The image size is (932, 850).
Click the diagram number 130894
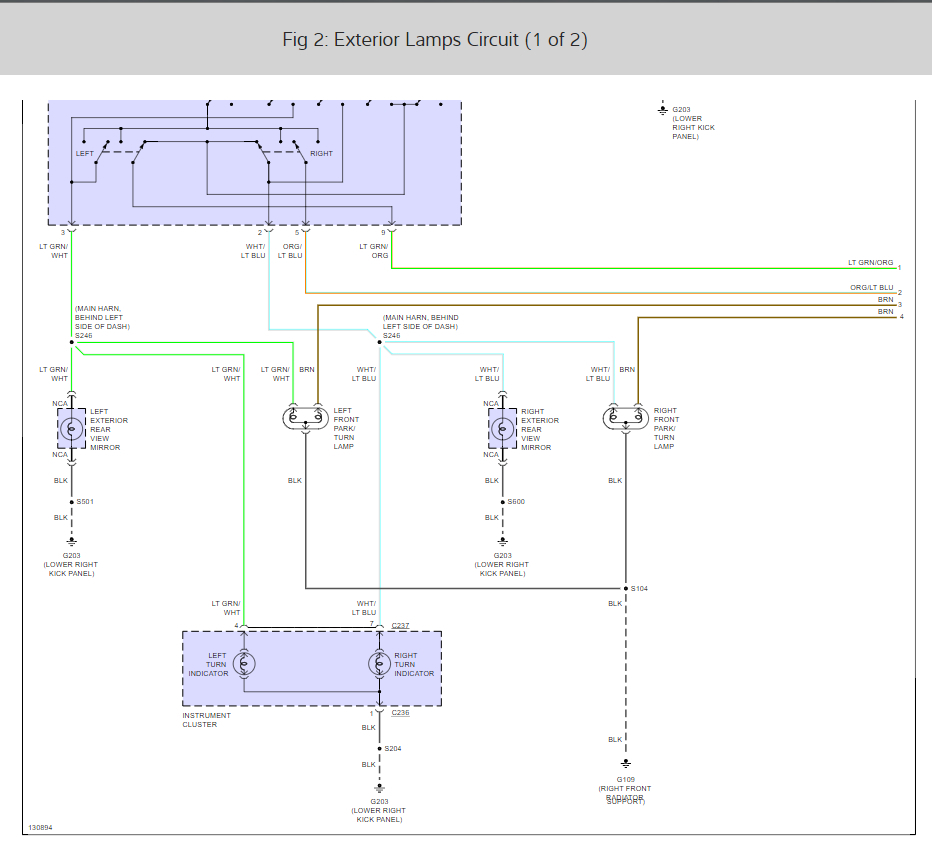click(41, 828)
